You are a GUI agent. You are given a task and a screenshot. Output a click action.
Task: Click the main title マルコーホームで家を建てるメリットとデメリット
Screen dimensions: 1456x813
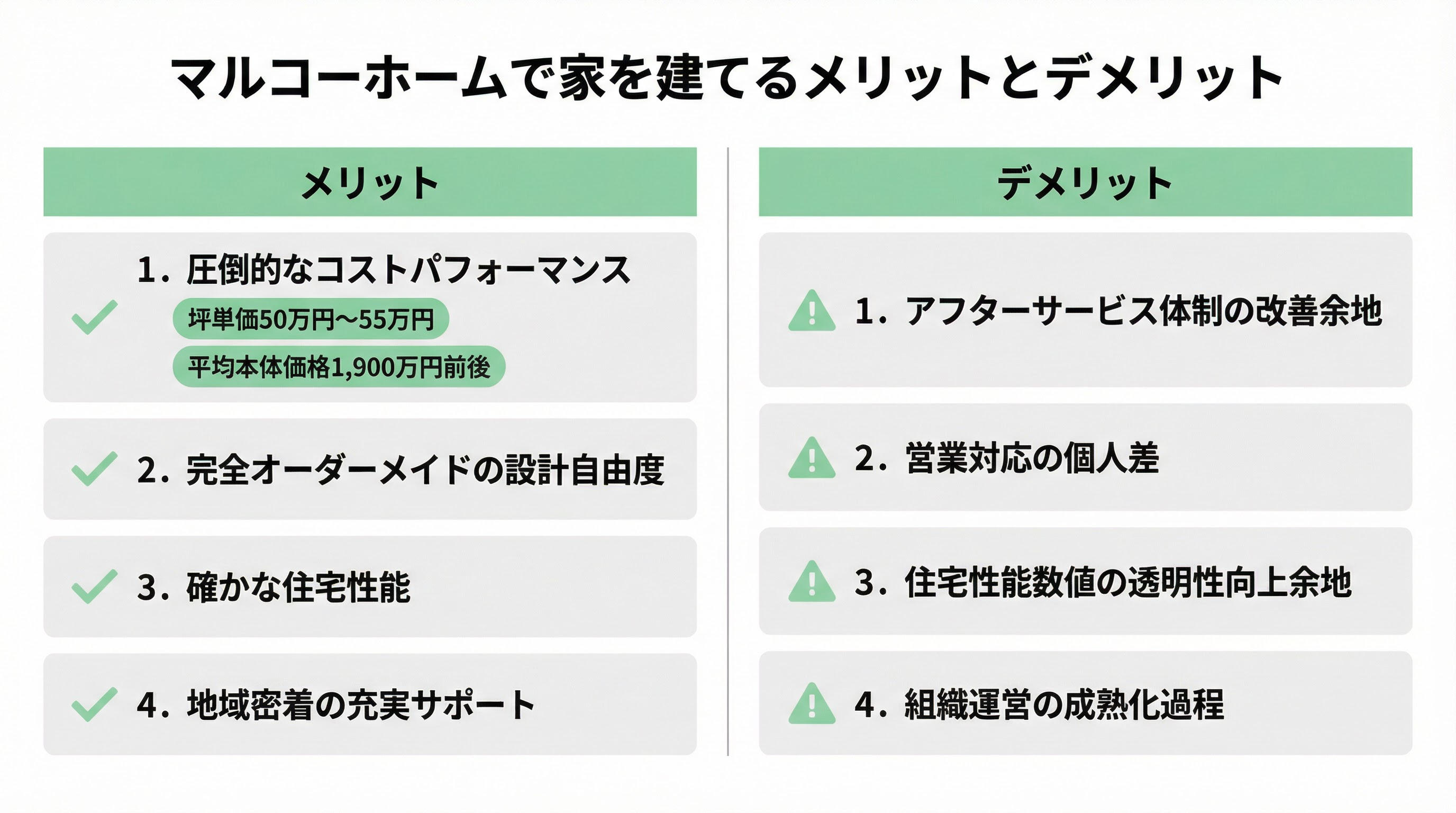pyautogui.click(x=727, y=78)
